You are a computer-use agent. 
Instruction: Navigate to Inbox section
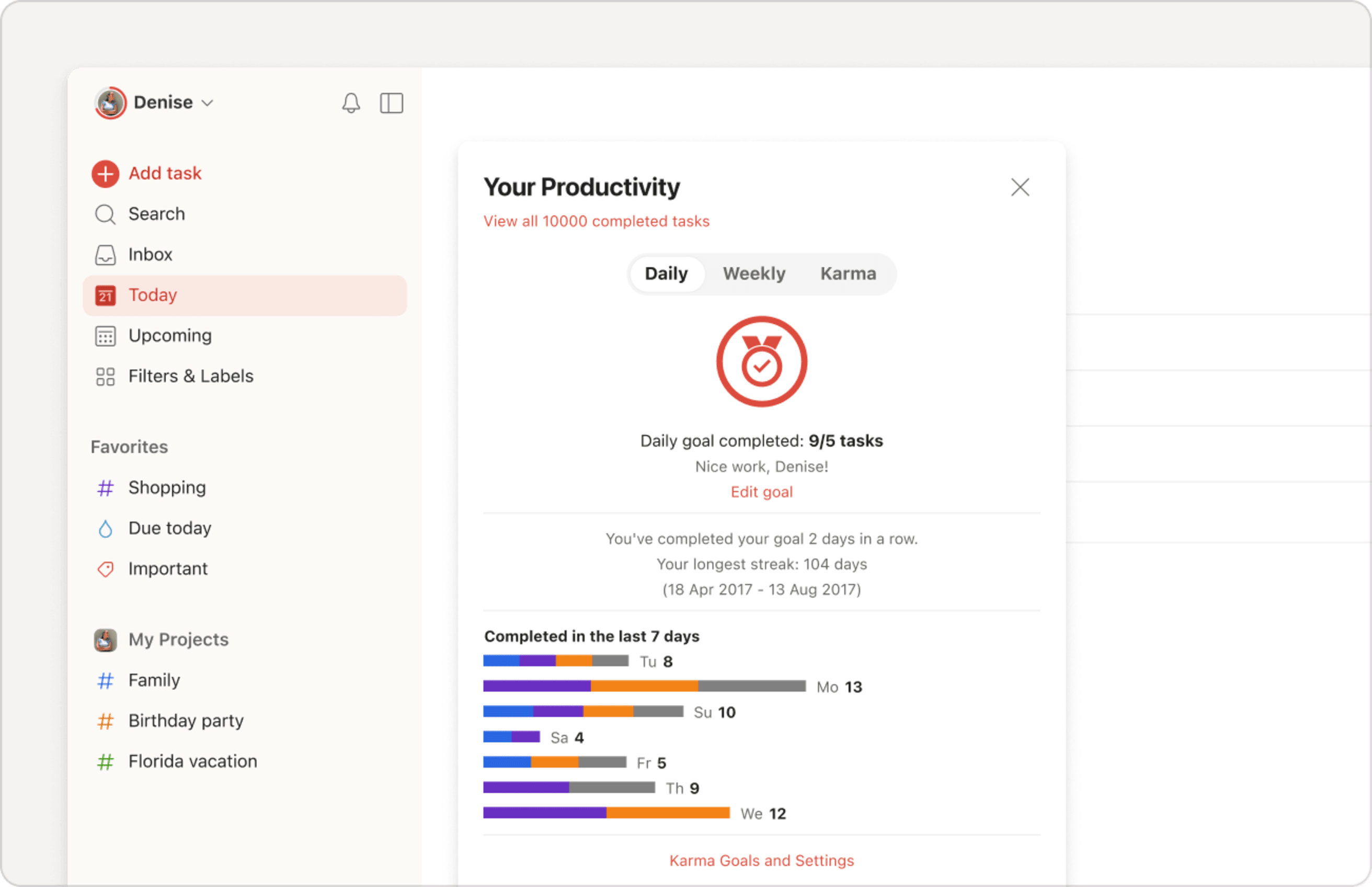tap(150, 254)
